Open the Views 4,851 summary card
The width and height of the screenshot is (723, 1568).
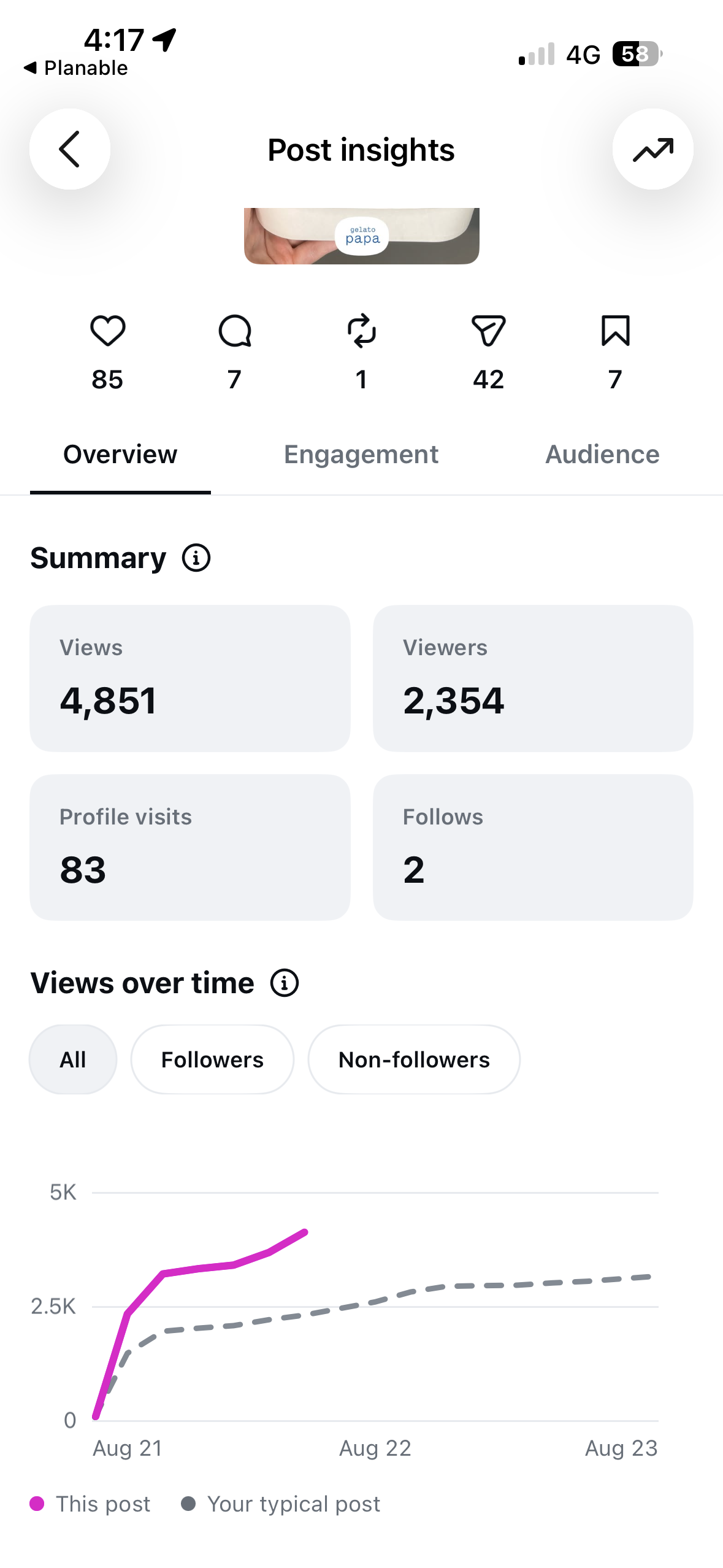[190, 678]
